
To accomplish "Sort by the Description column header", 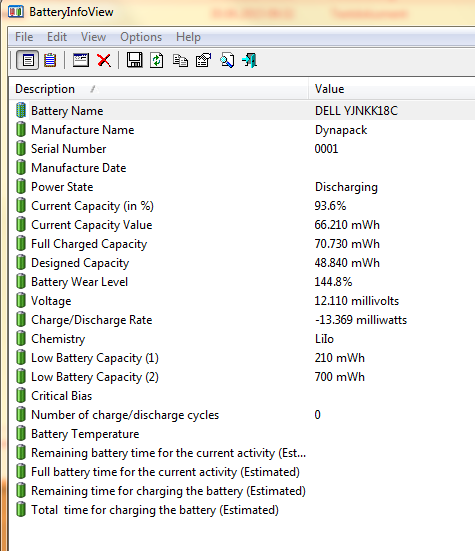I will tap(159, 89).
